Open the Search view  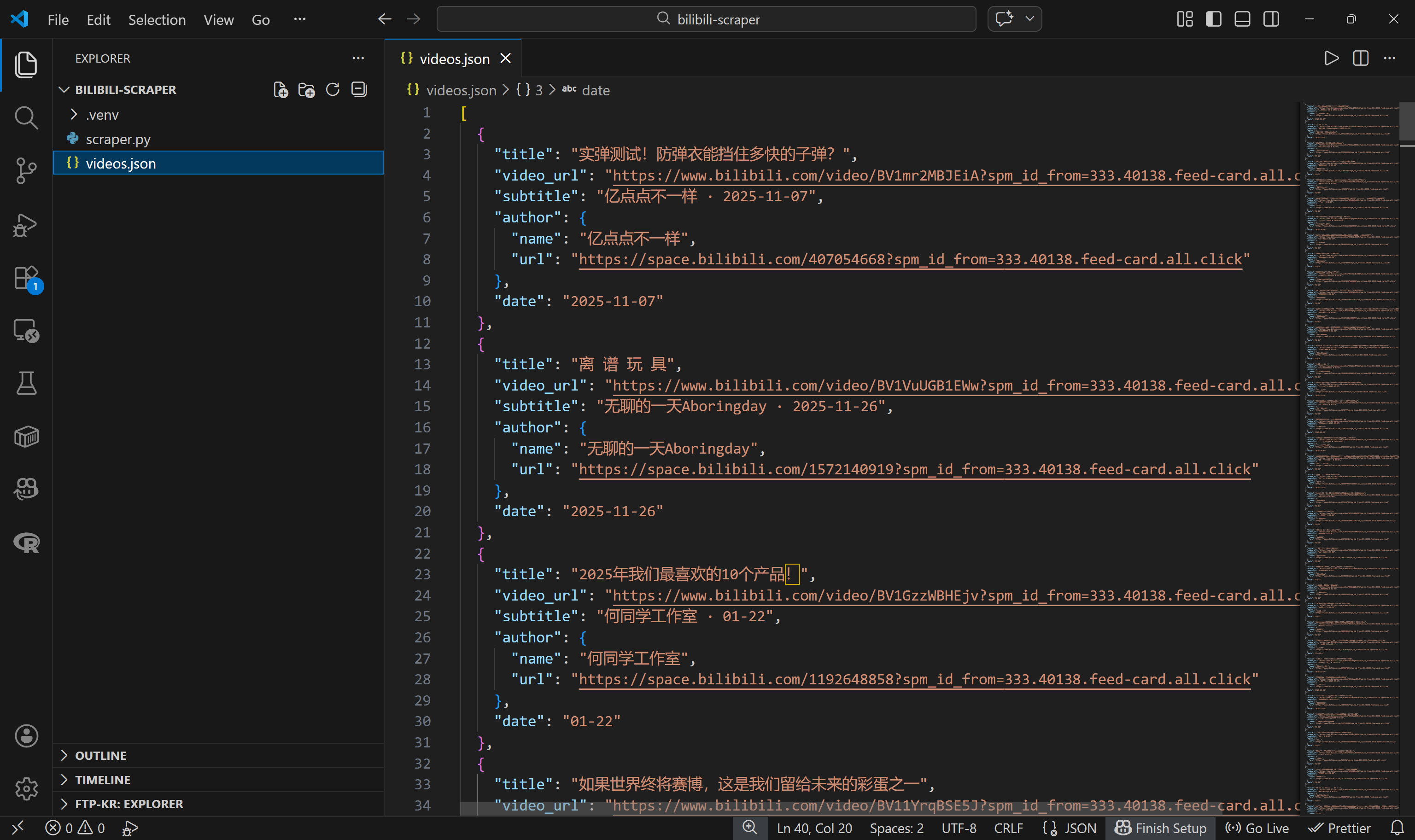(x=25, y=118)
